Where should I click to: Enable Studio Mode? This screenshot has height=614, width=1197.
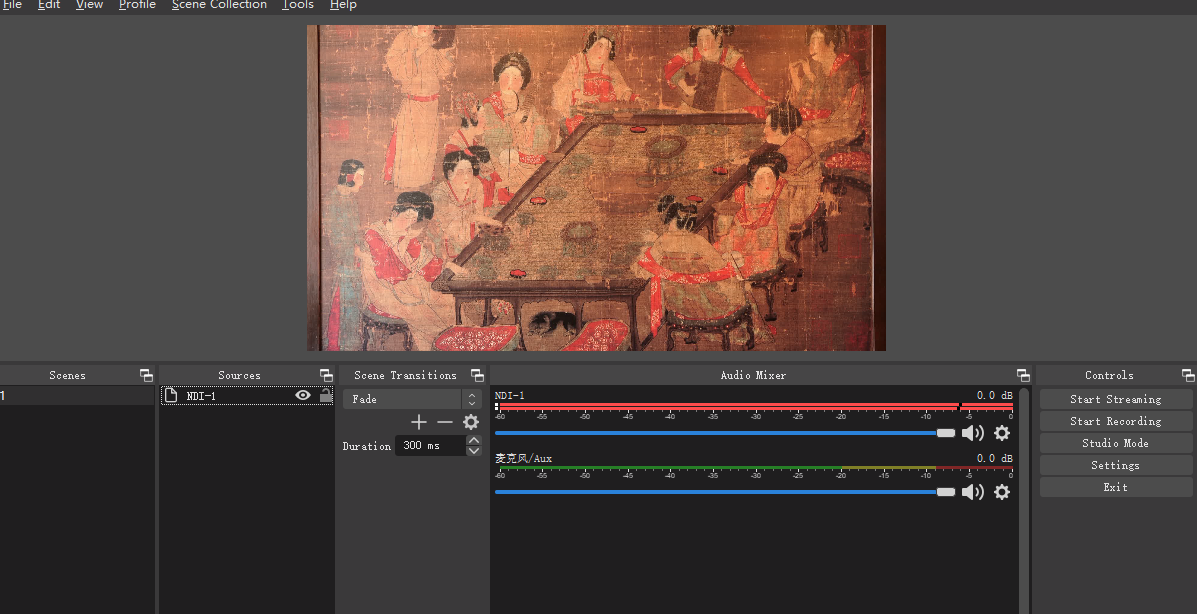pyautogui.click(x=1115, y=443)
